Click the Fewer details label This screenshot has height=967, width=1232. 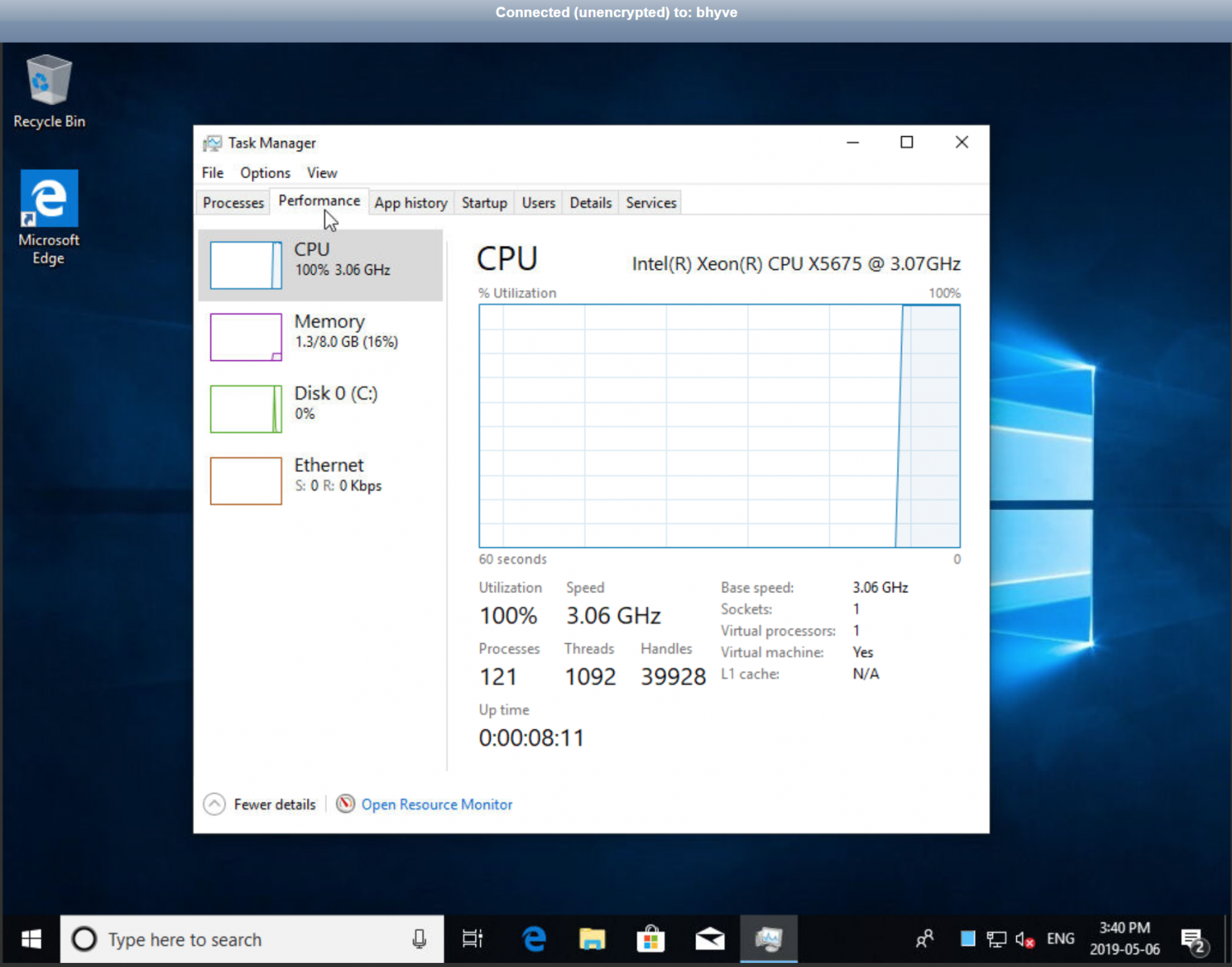click(x=275, y=804)
